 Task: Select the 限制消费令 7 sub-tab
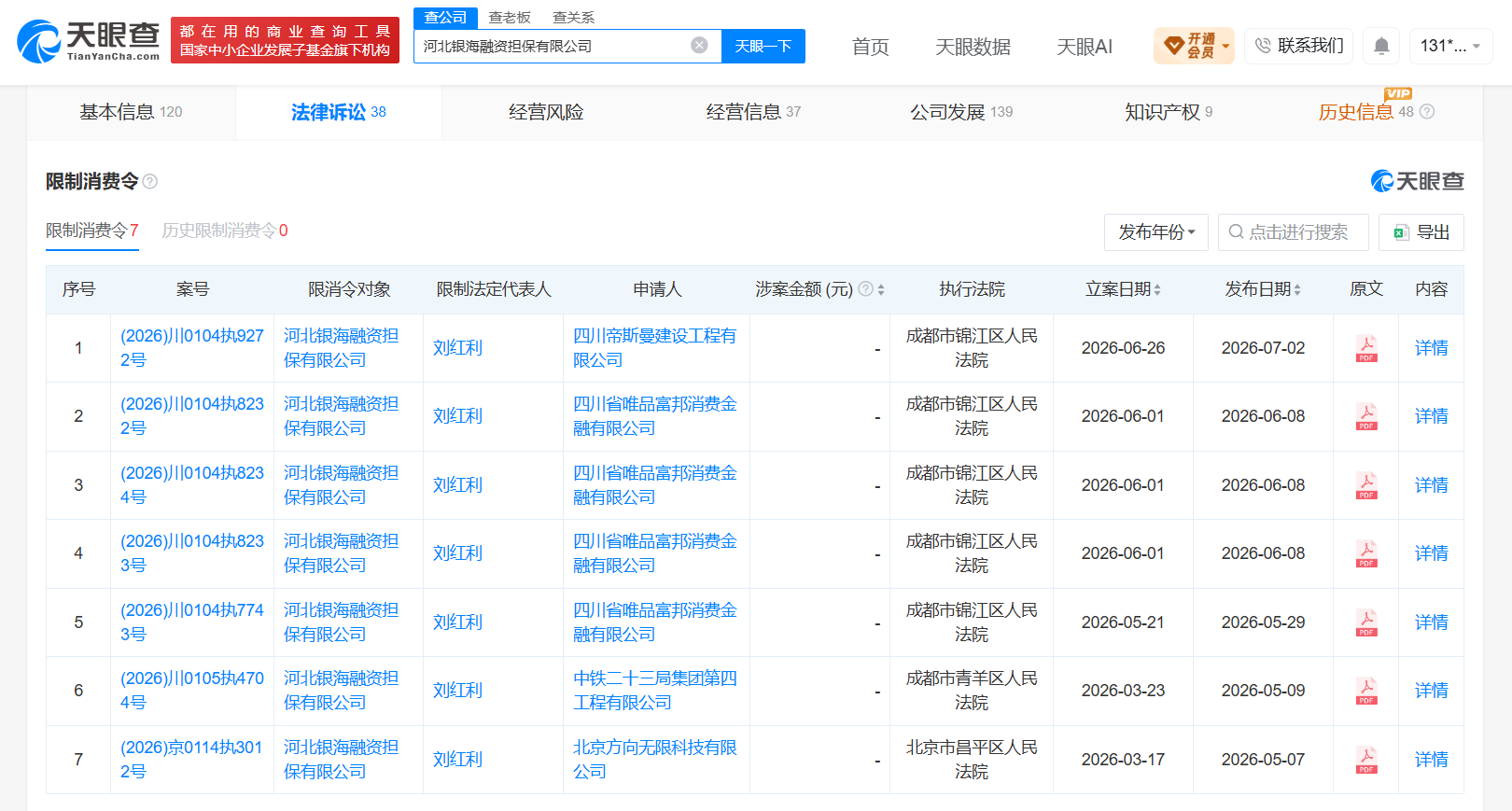(x=92, y=231)
